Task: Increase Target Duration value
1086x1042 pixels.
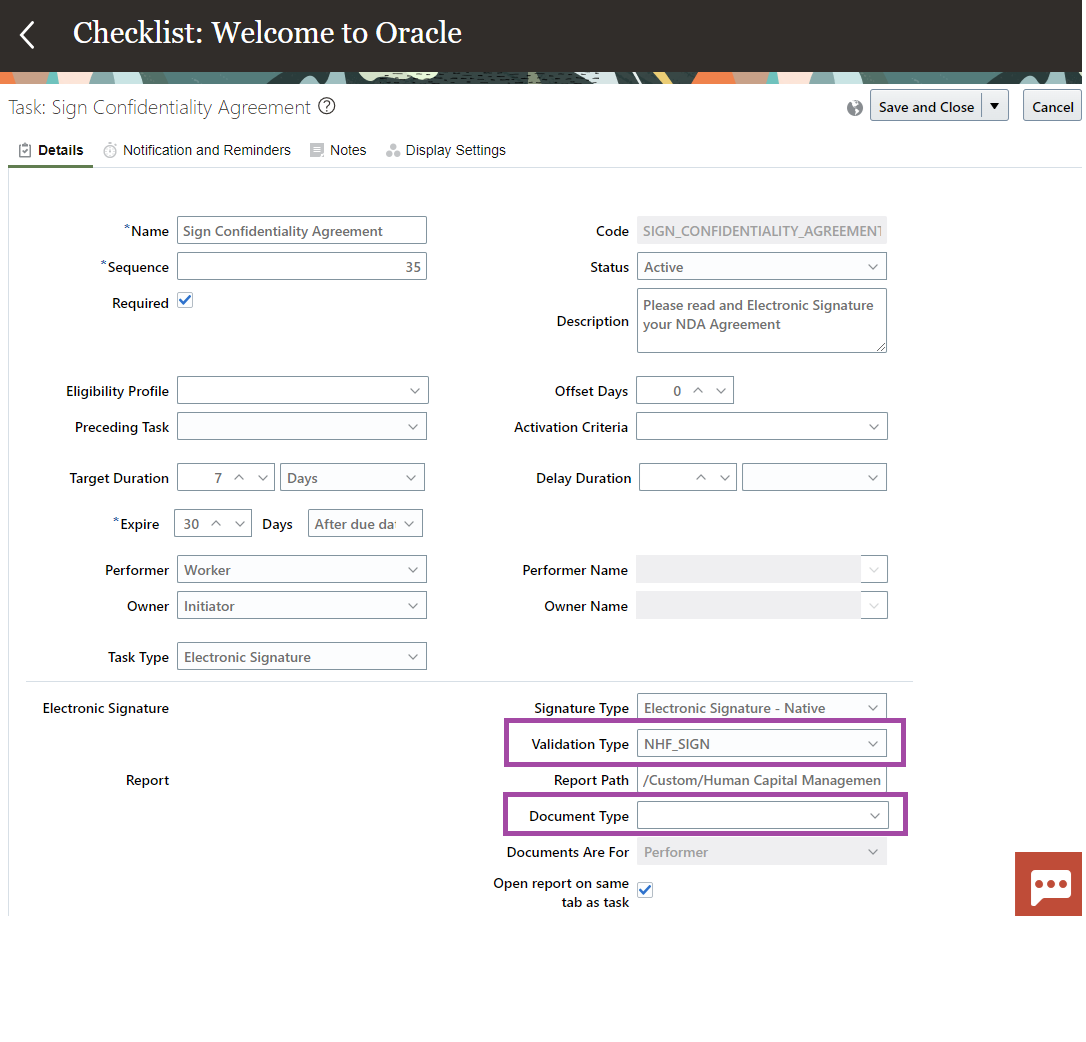Action: click(239, 478)
